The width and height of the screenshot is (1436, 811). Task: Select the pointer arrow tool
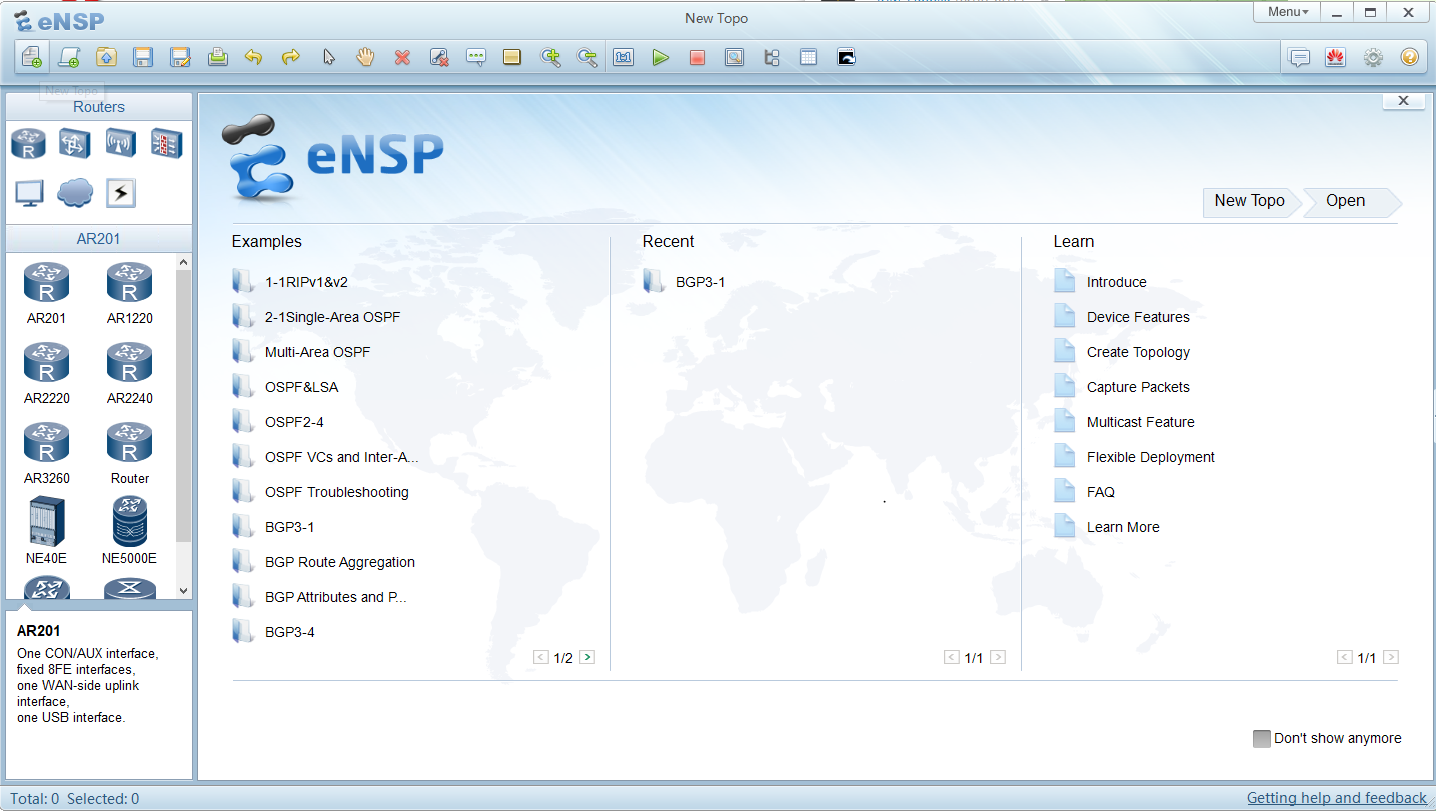pyautogui.click(x=328, y=58)
